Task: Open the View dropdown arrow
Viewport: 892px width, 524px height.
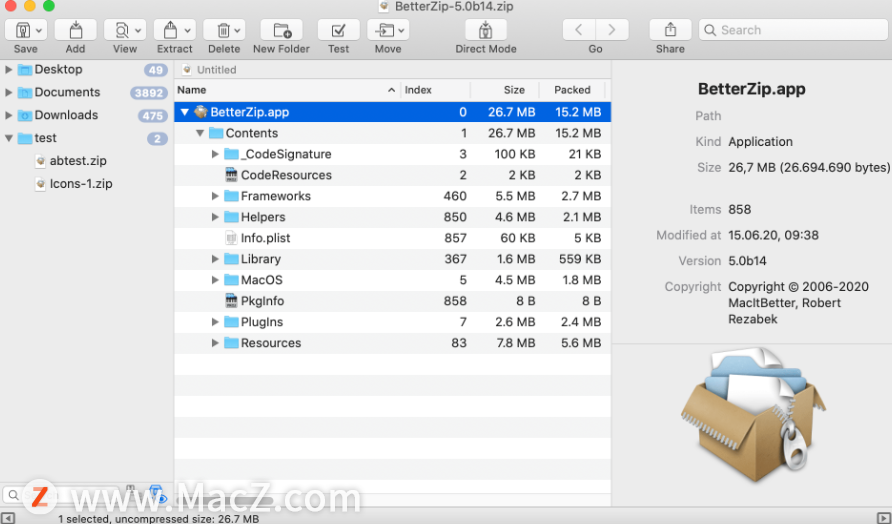Action: [138, 31]
